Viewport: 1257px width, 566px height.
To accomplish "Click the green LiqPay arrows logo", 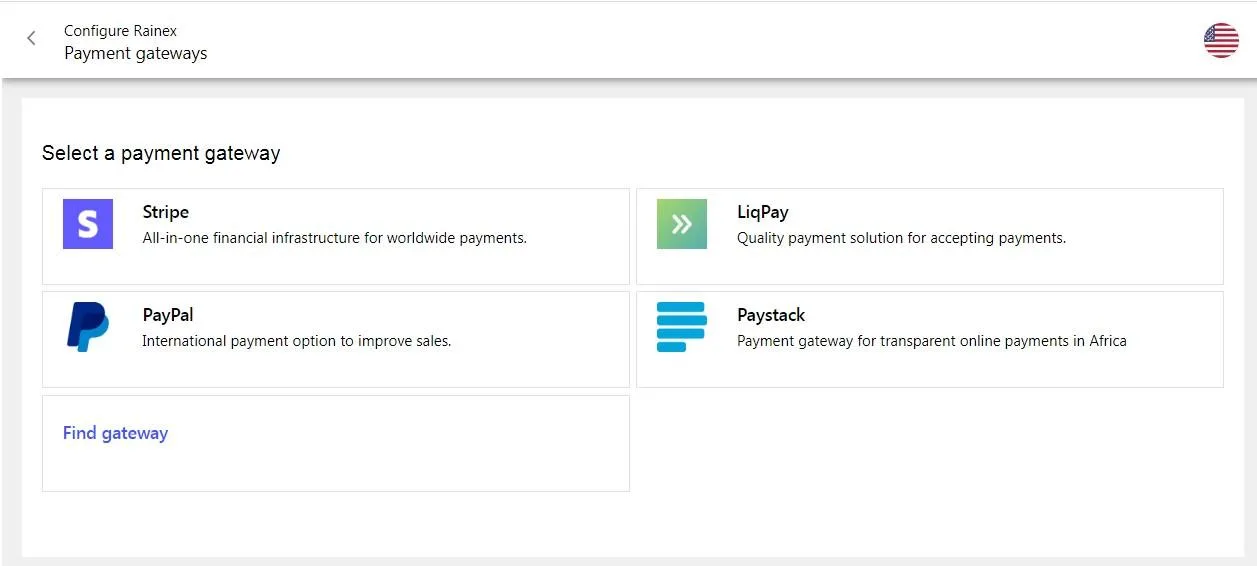I will coord(682,224).
